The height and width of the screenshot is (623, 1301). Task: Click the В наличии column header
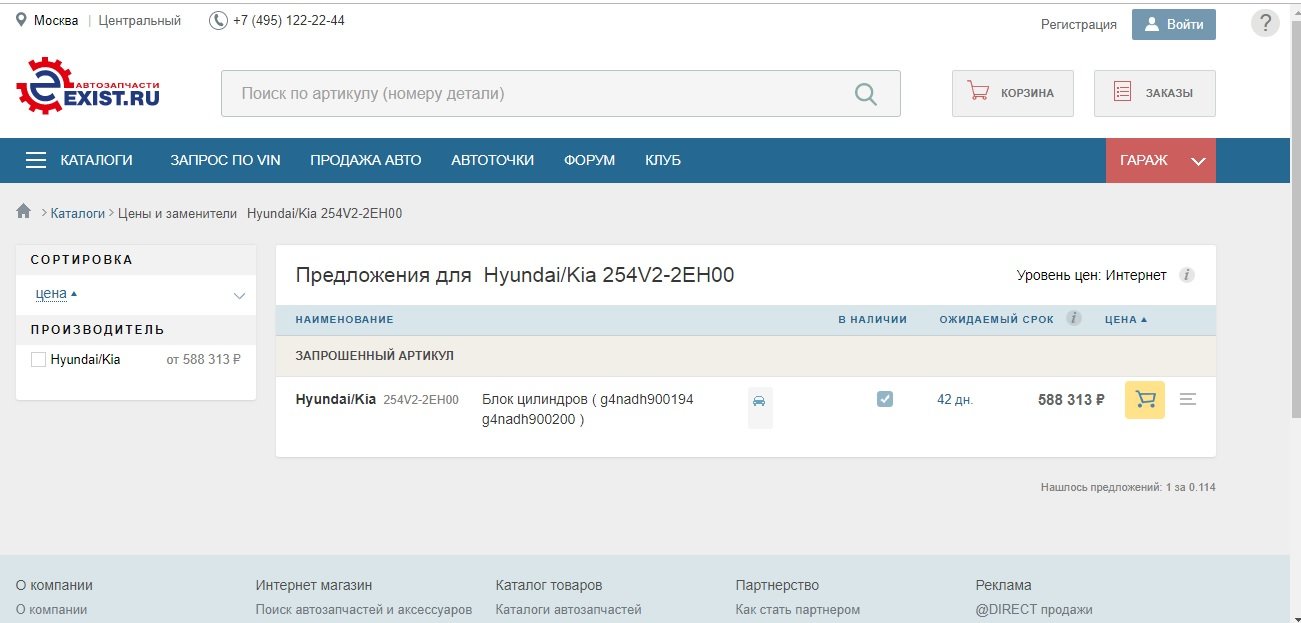872,320
